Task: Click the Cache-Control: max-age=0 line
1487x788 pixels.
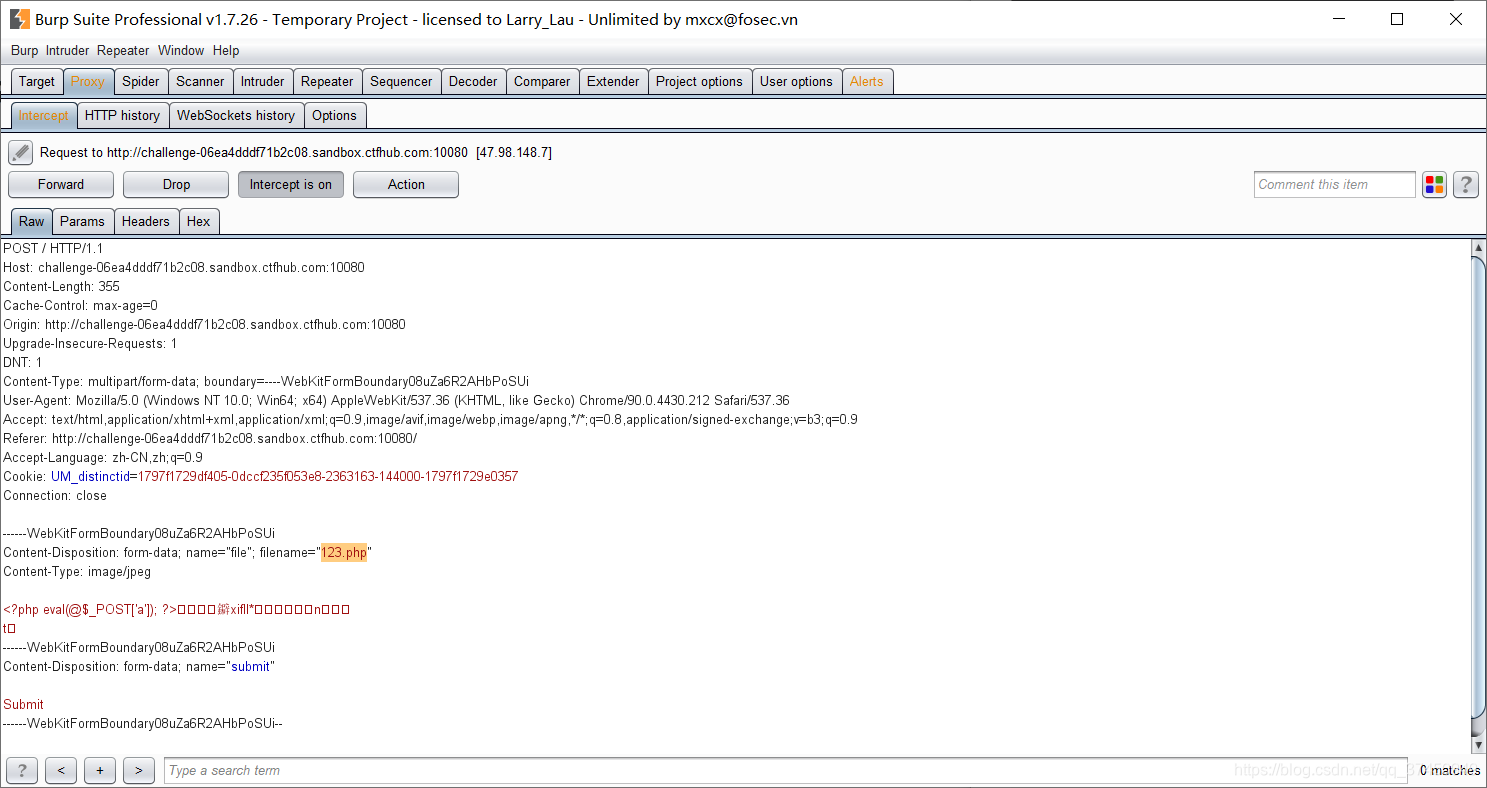Action: [x=80, y=305]
